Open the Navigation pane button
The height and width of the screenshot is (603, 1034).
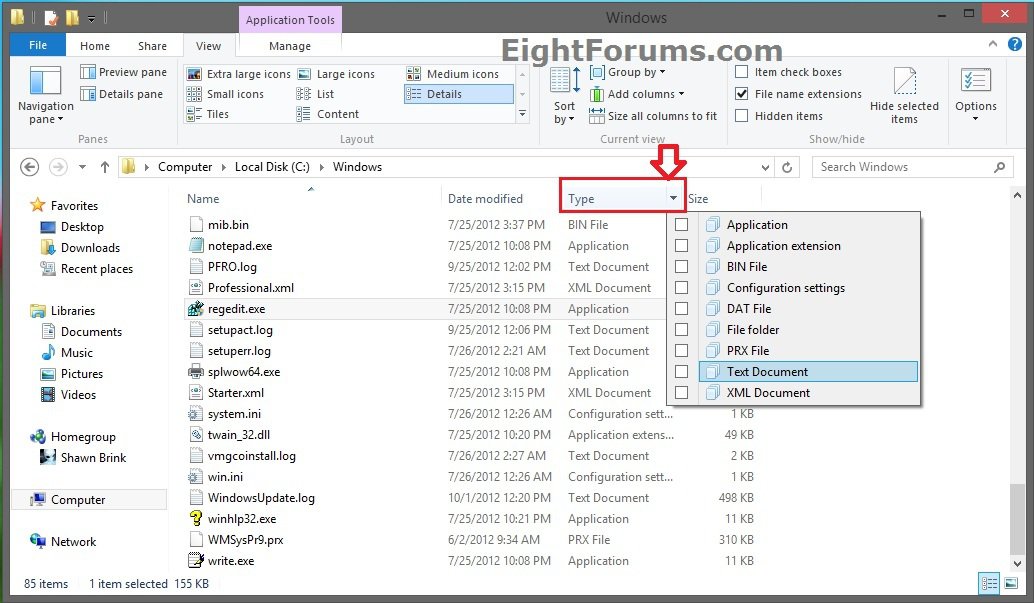pyautogui.click(x=45, y=96)
